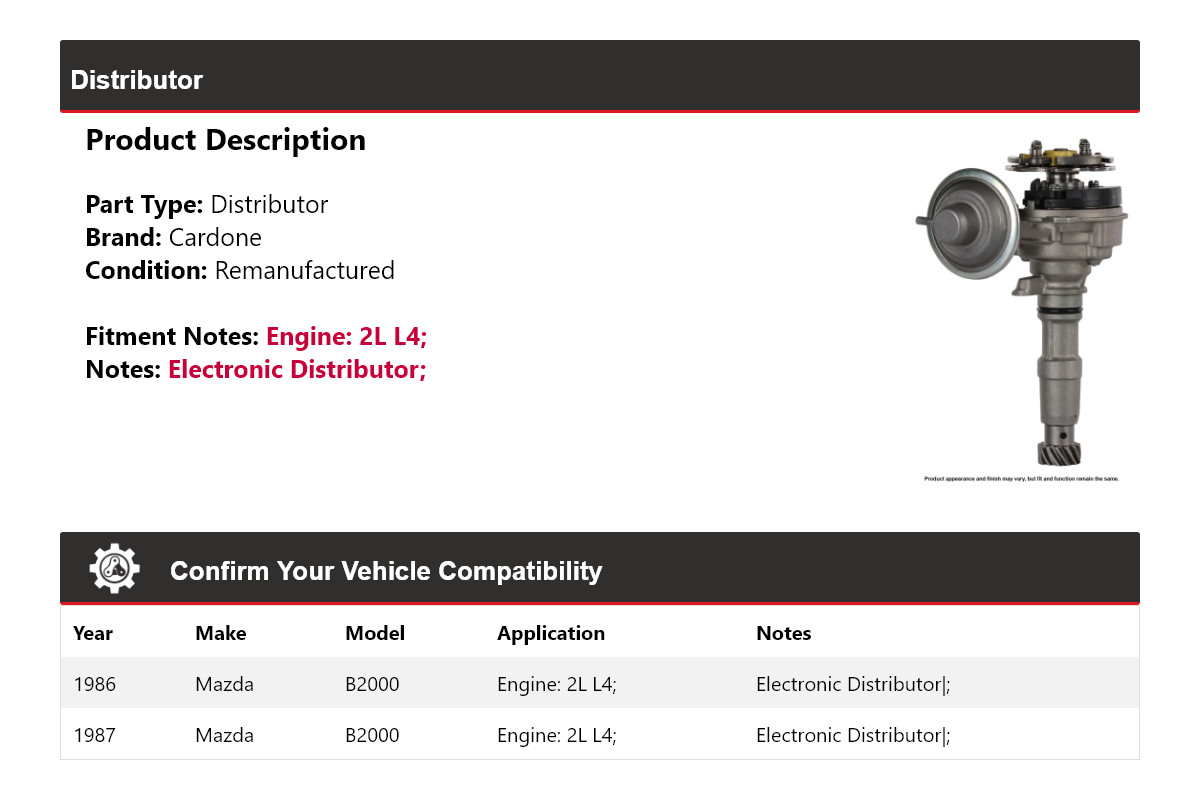Click the red 'Electronic Distributor;' note text
Viewport: 1200px width, 800px height.
297,370
